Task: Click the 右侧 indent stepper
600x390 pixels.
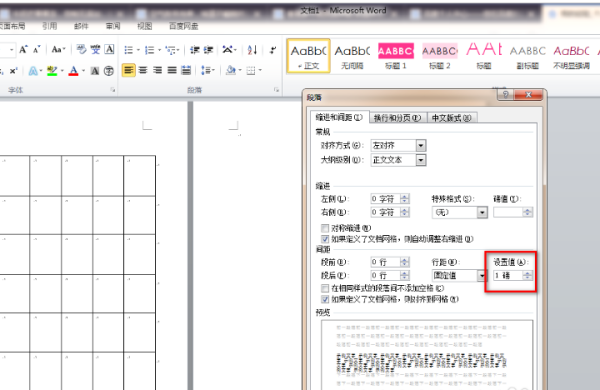Action: coord(404,212)
